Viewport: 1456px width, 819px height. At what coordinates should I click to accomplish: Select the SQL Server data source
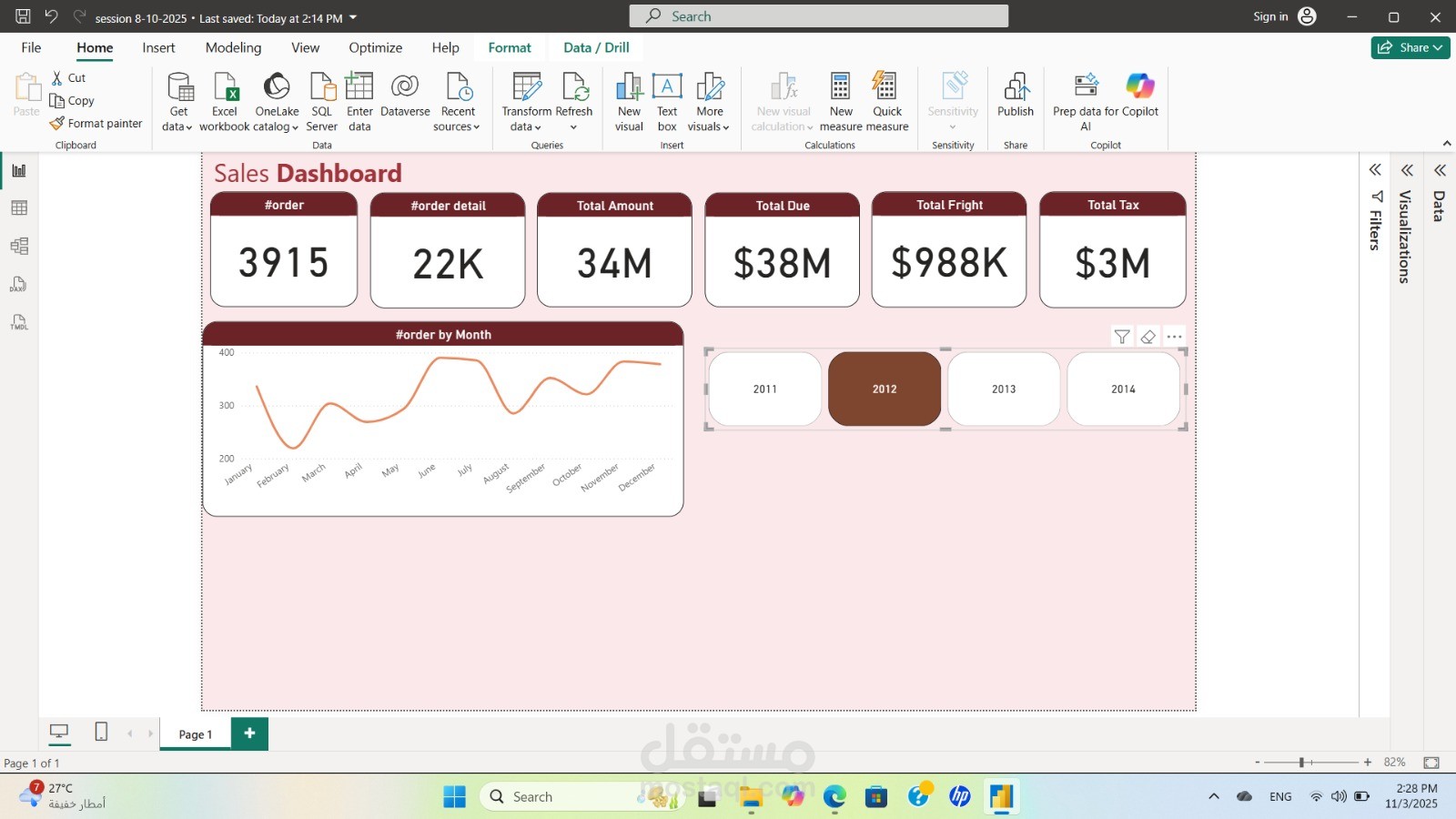coord(321,100)
